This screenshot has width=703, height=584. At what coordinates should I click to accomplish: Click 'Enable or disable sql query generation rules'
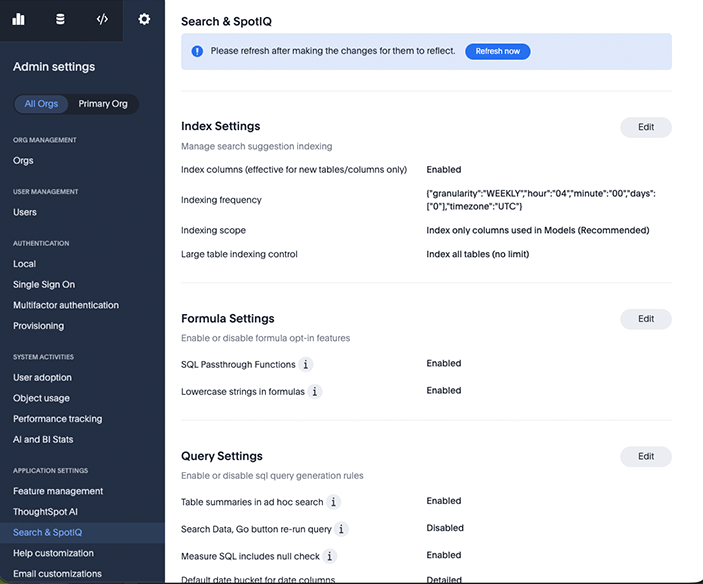click(272, 476)
